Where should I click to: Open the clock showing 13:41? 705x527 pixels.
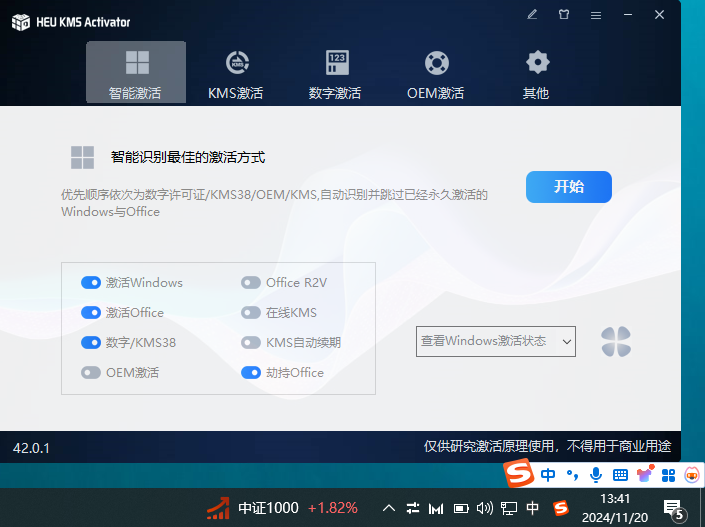point(615,508)
